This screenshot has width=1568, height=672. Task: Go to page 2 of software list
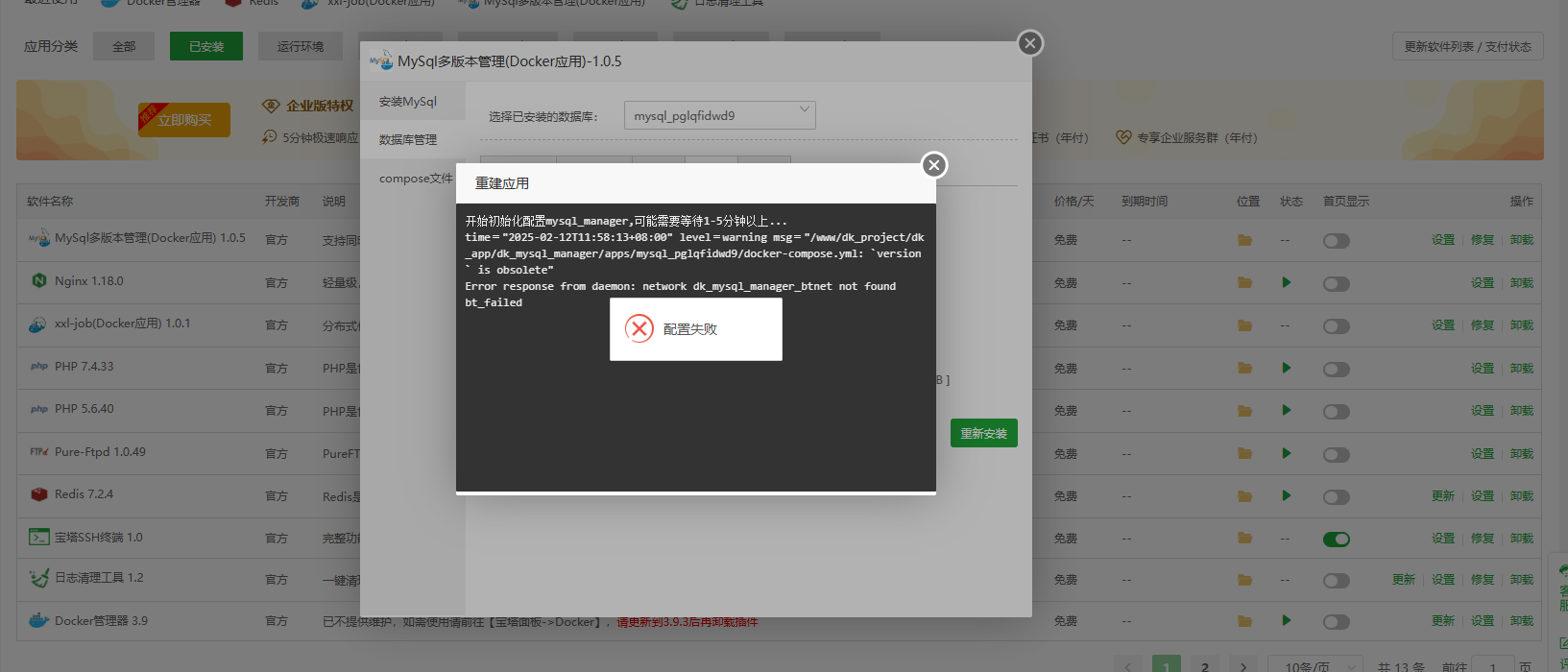pos(1204,665)
